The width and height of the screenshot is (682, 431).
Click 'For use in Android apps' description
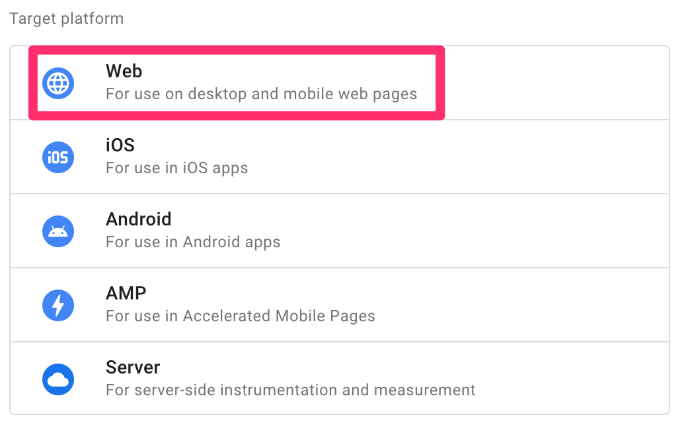(193, 242)
